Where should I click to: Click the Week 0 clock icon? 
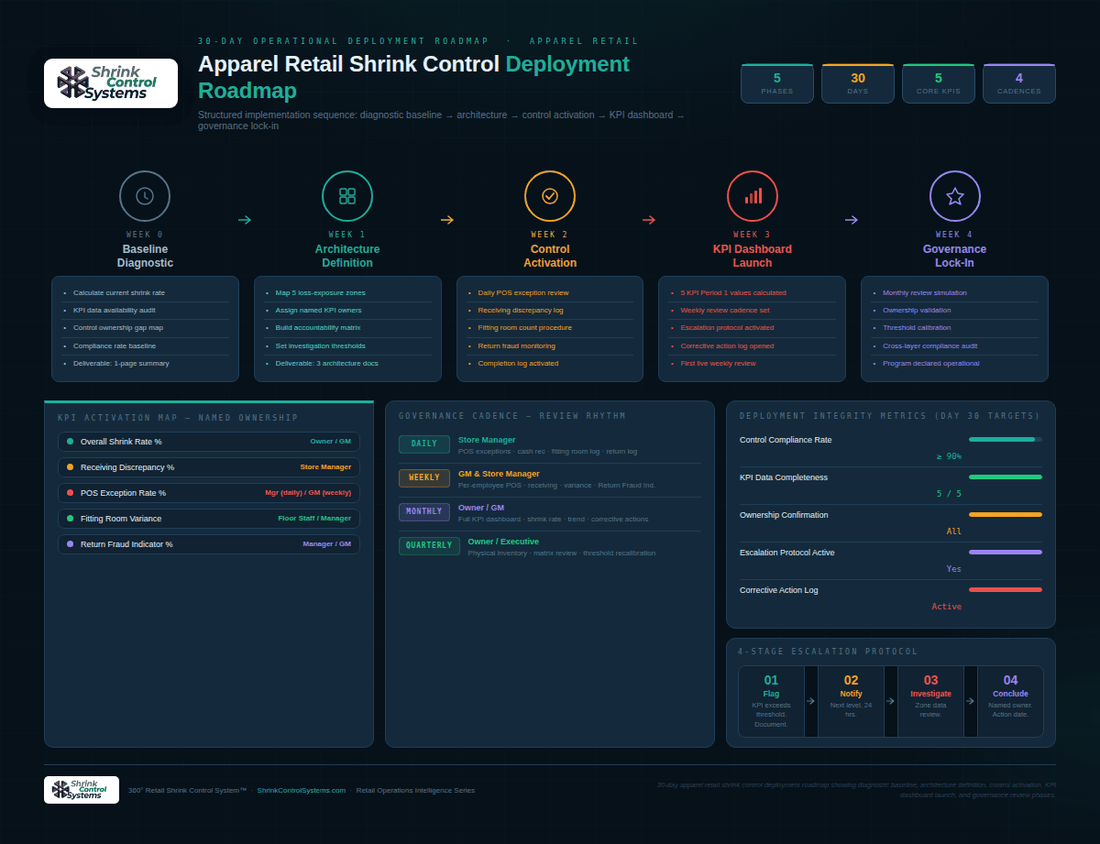click(145, 196)
